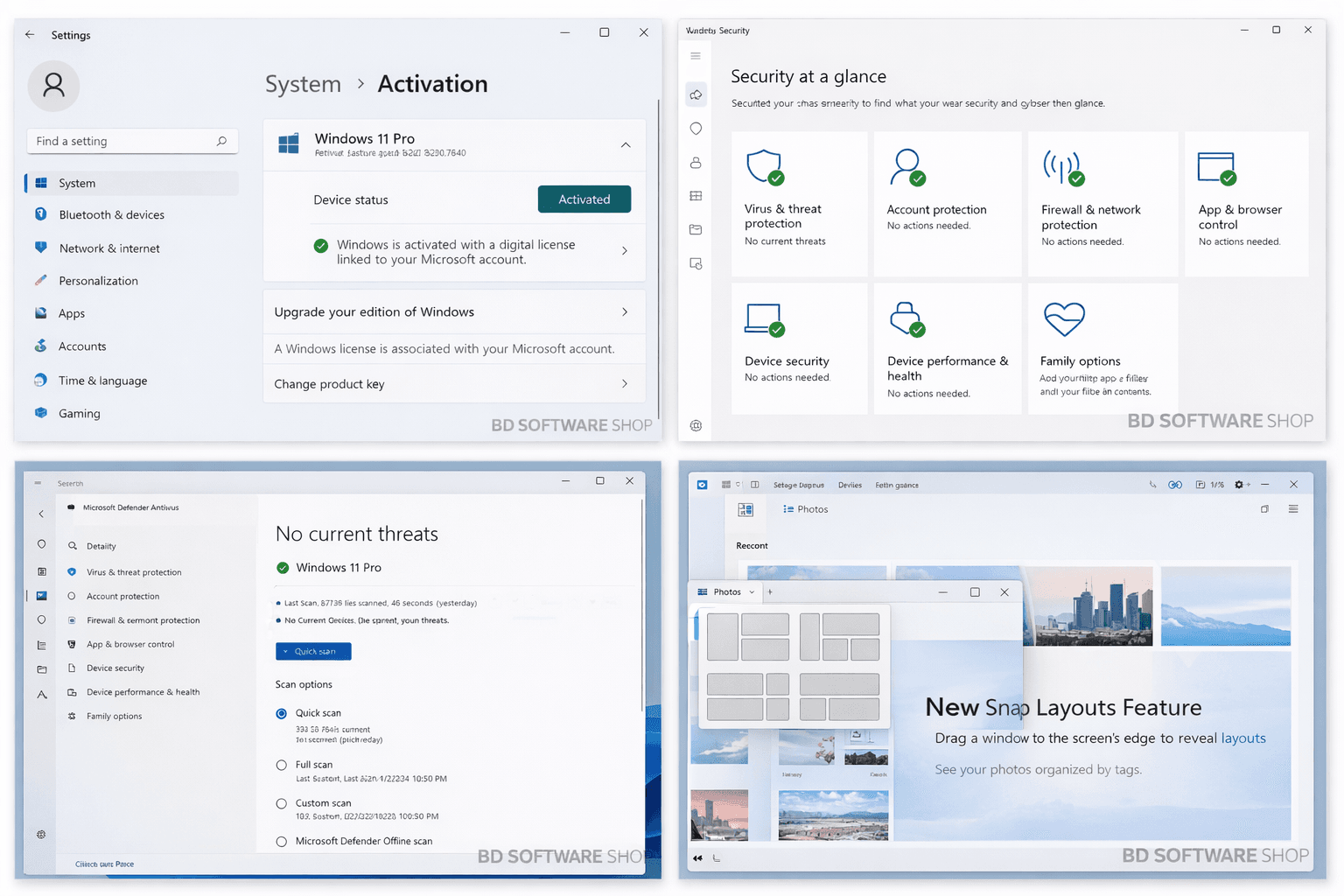
Task: Expand 'Upgrade your edition of Windows'
Action: 454,311
